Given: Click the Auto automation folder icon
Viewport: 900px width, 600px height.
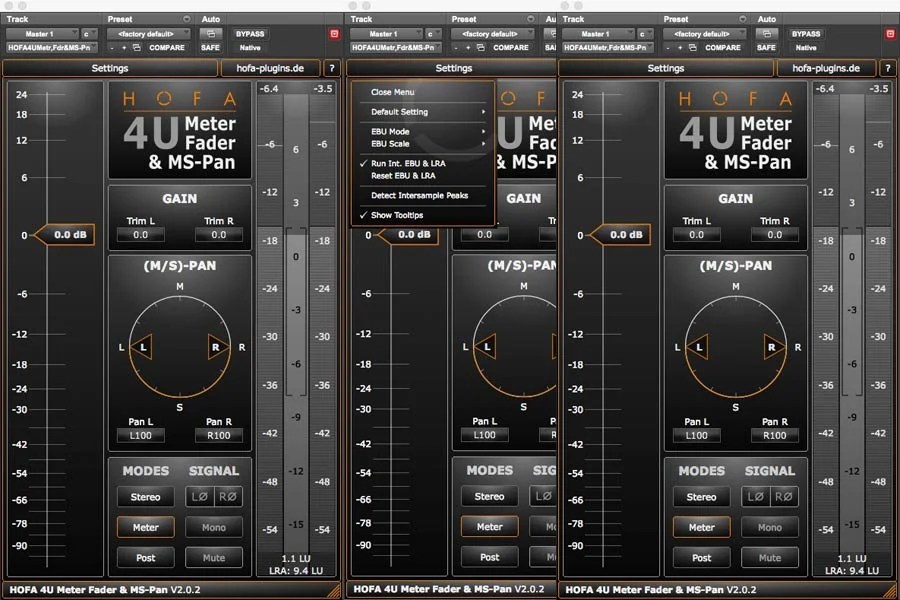Looking at the screenshot, I should [211, 33].
